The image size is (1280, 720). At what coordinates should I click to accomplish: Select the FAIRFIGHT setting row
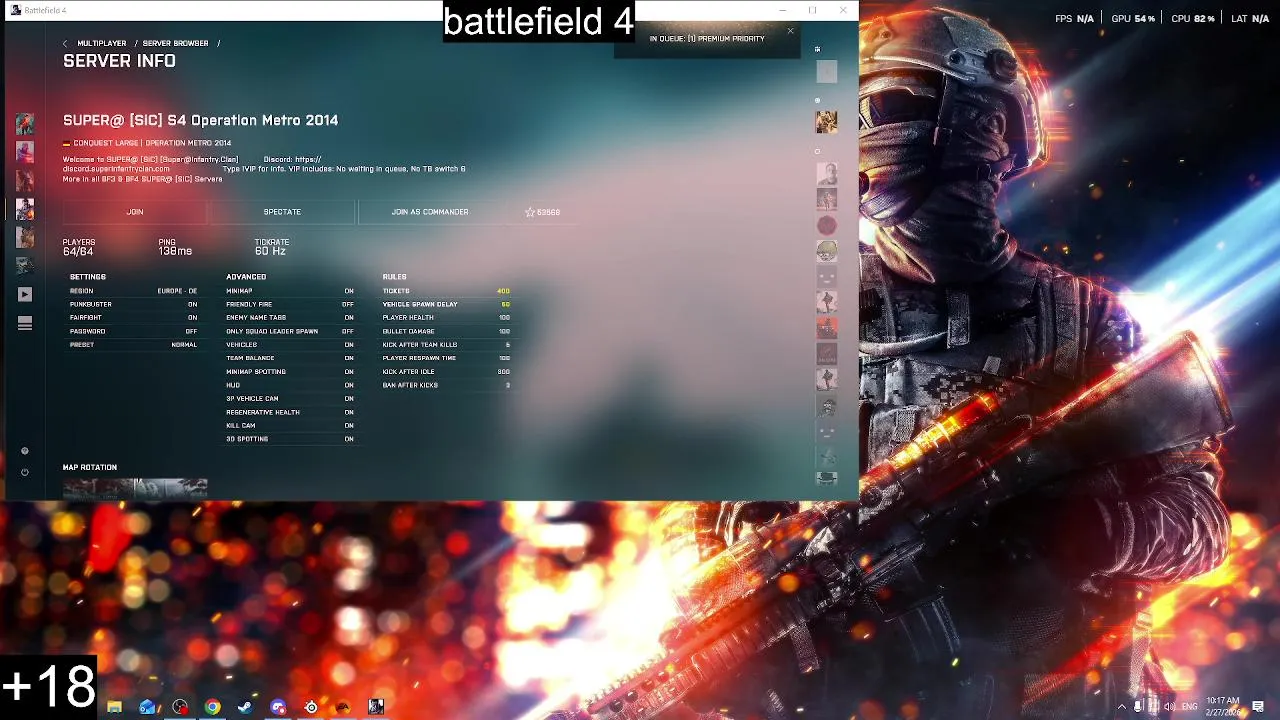(x=134, y=318)
